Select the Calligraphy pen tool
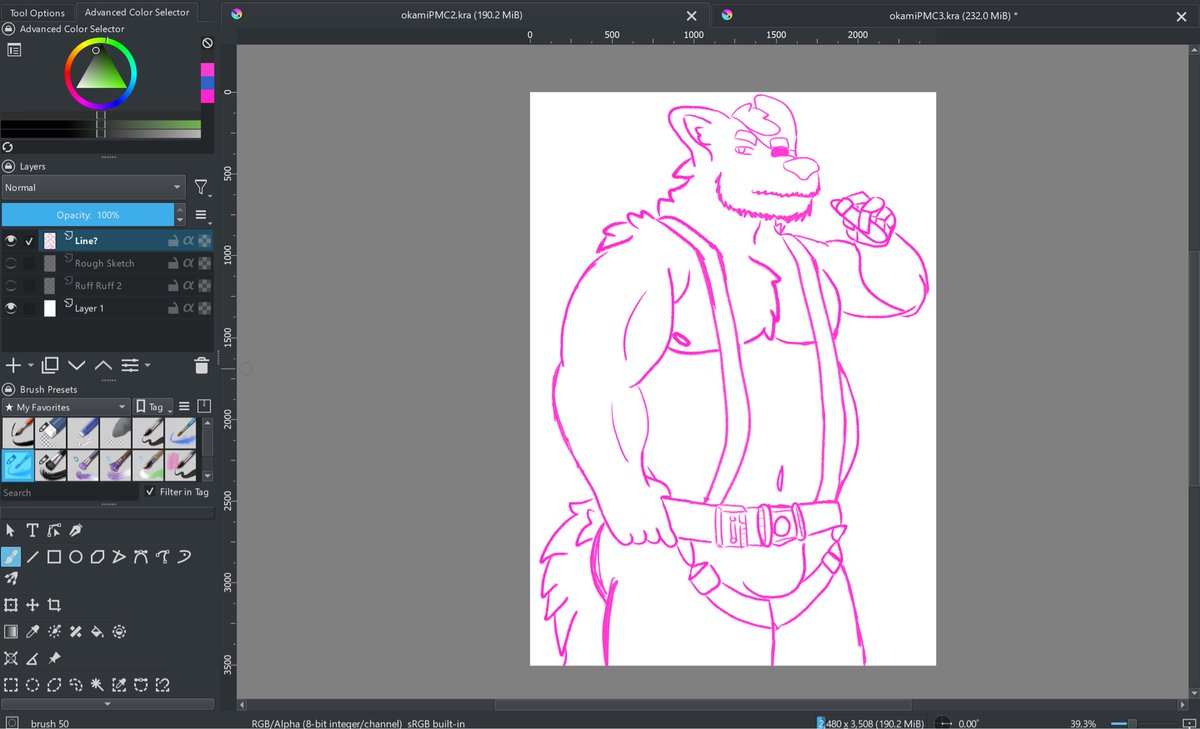The height and width of the screenshot is (729, 1200). (x=76, y=530)
